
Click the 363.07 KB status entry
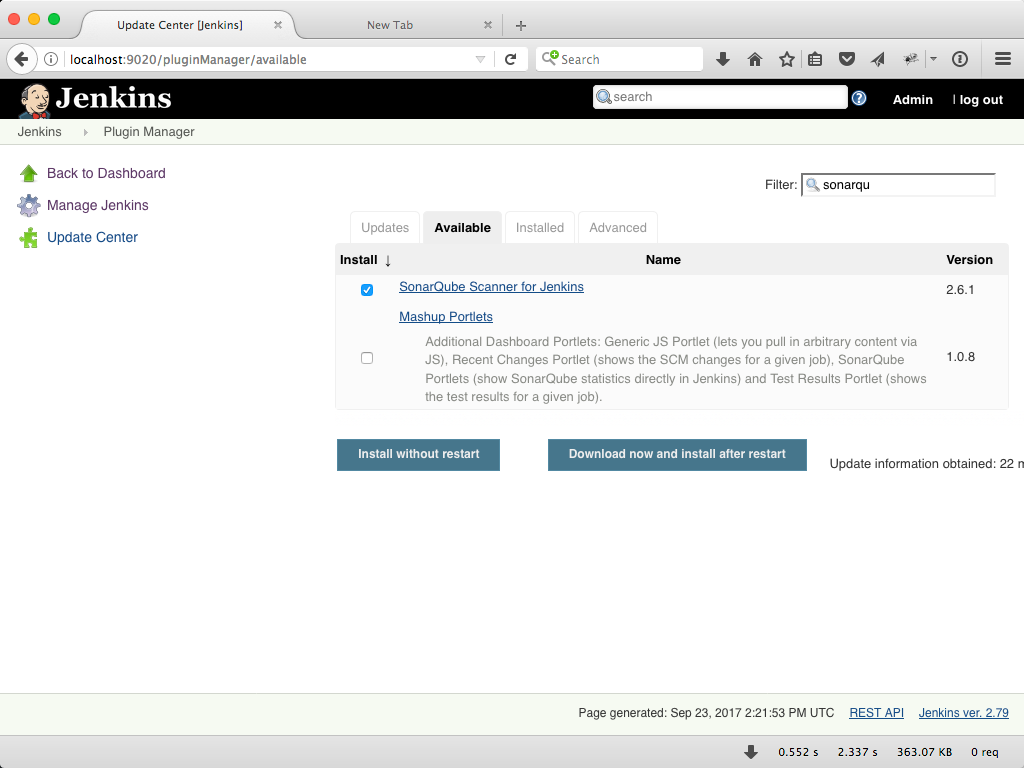tap(924, 752)
